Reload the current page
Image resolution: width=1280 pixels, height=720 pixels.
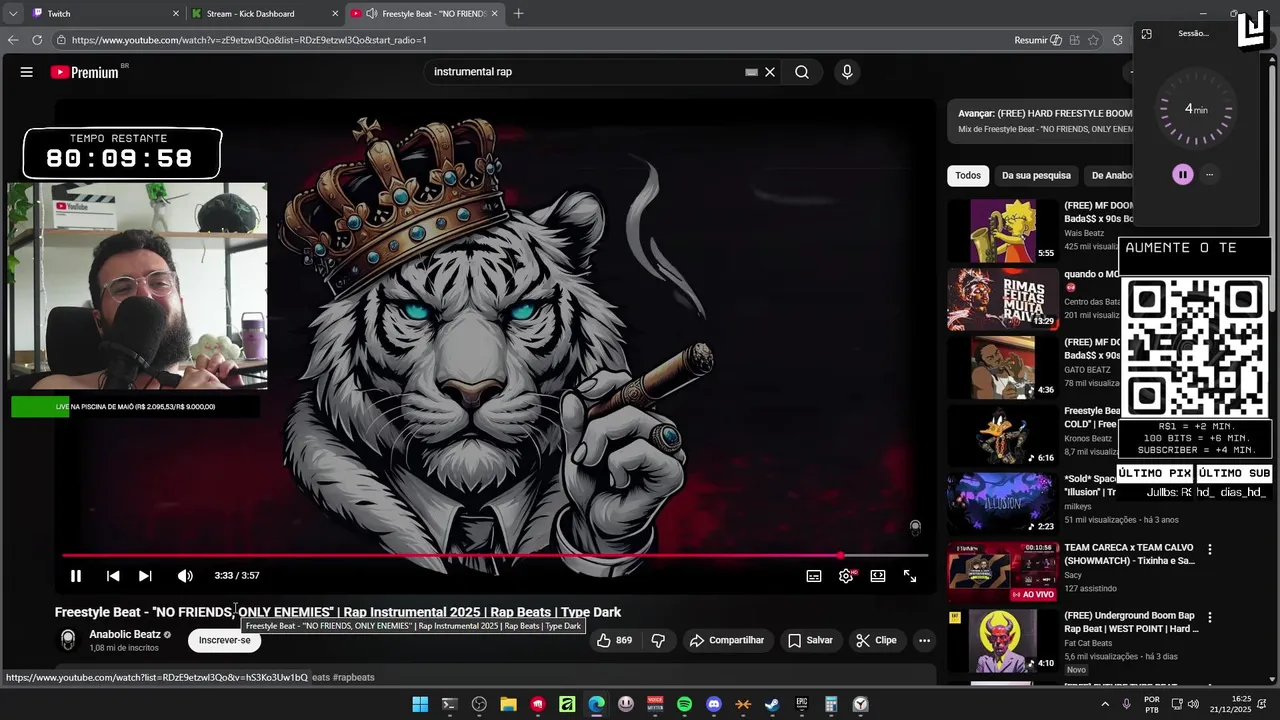(37, 40)
